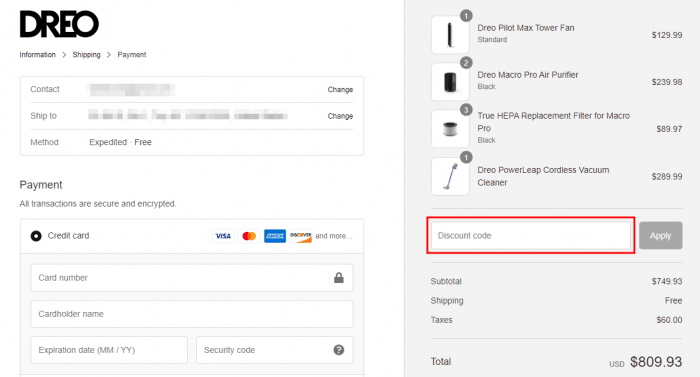Click the Security code help question icon

coord(339,350)
